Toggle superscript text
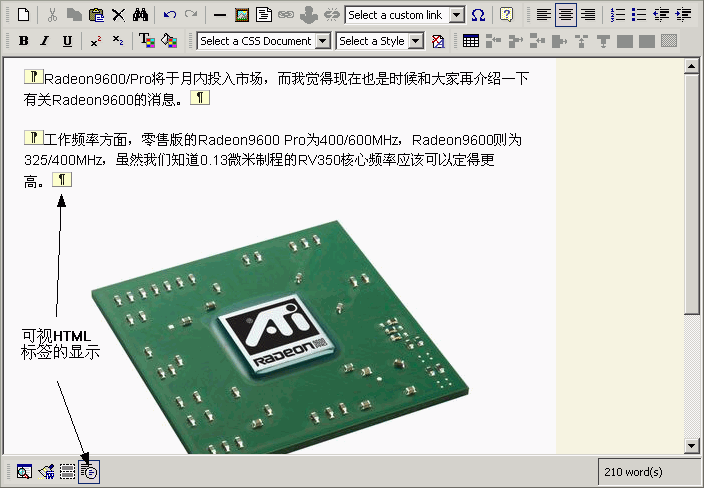Image resolution: width=704 pixels, height=488 pixels. point(96,41)
